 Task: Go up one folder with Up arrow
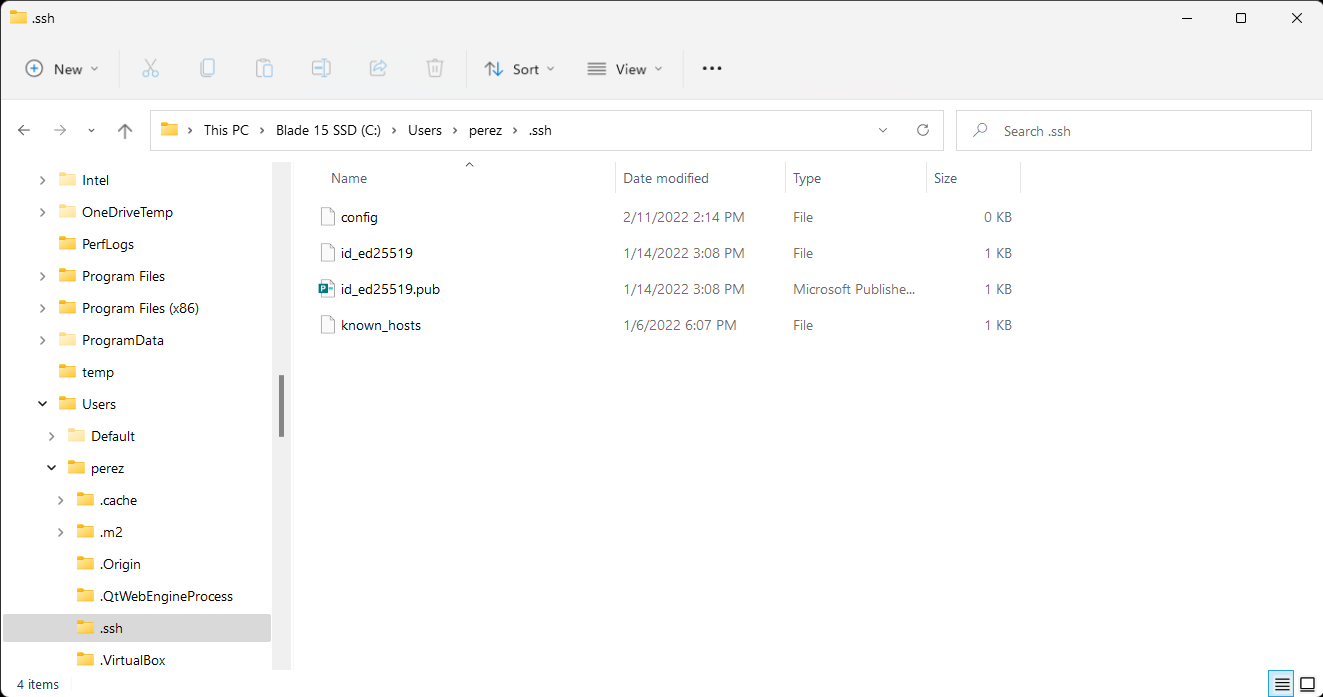tap(125, 130)
